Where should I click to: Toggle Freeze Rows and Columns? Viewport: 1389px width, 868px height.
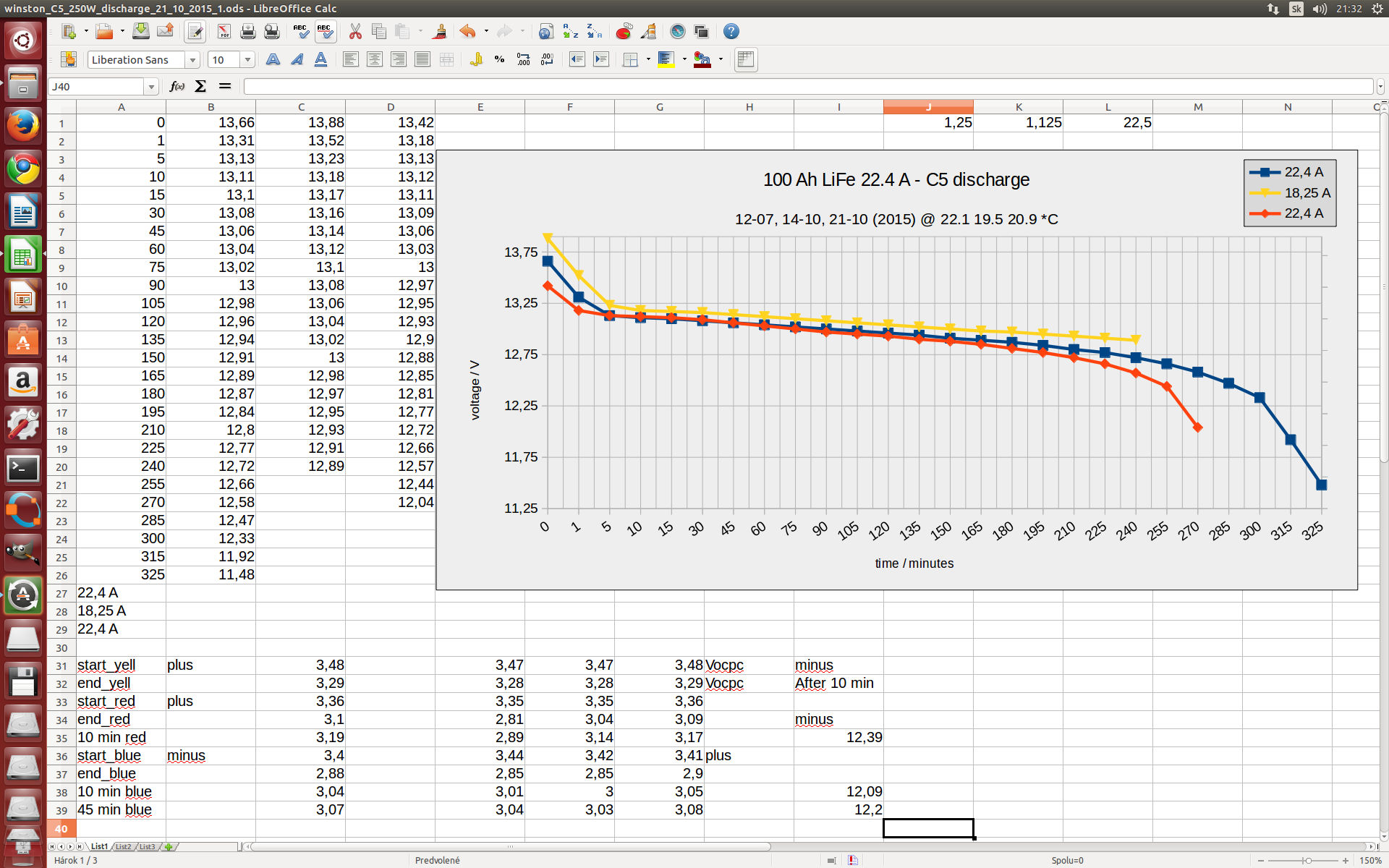[745, 59]
